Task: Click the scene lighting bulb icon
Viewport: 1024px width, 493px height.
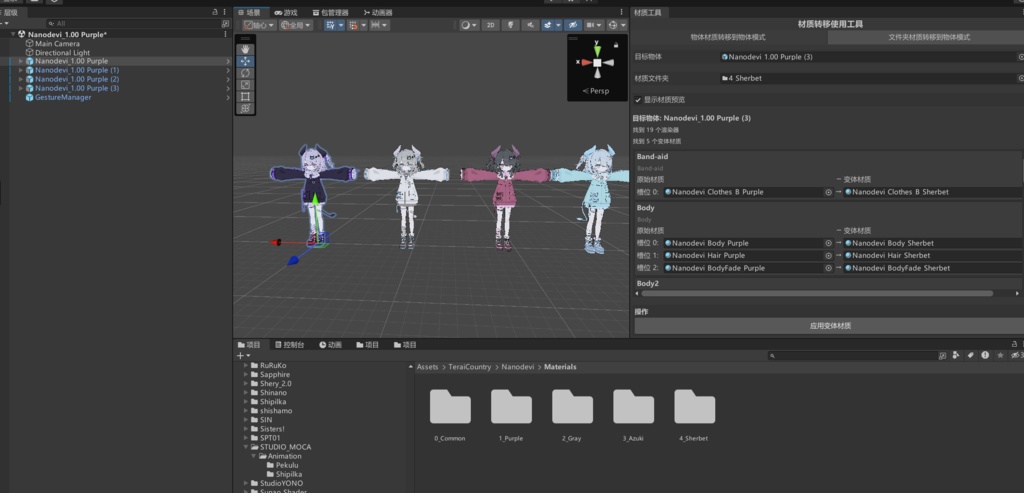Action: pos(511,25)
